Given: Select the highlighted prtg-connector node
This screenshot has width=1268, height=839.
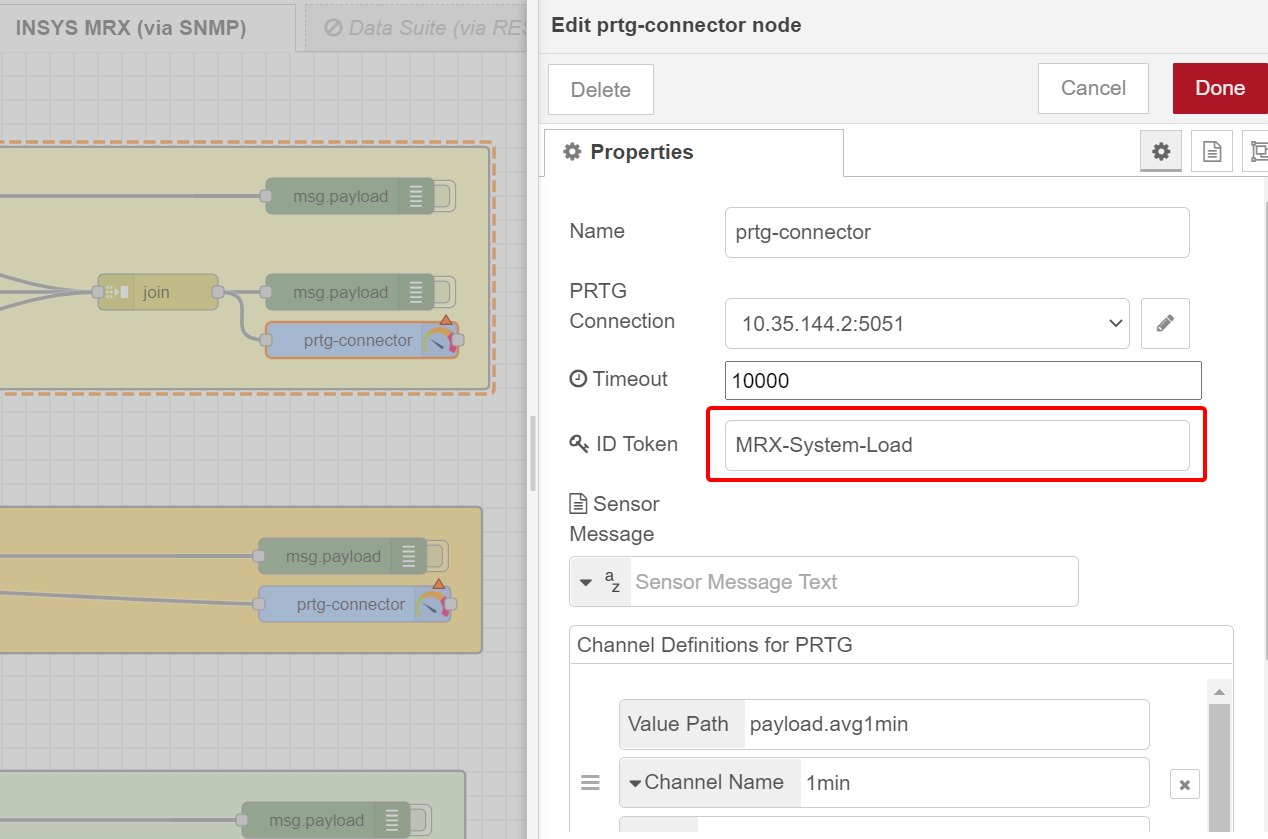Looking at the screenshot, I should pos(357,340).
